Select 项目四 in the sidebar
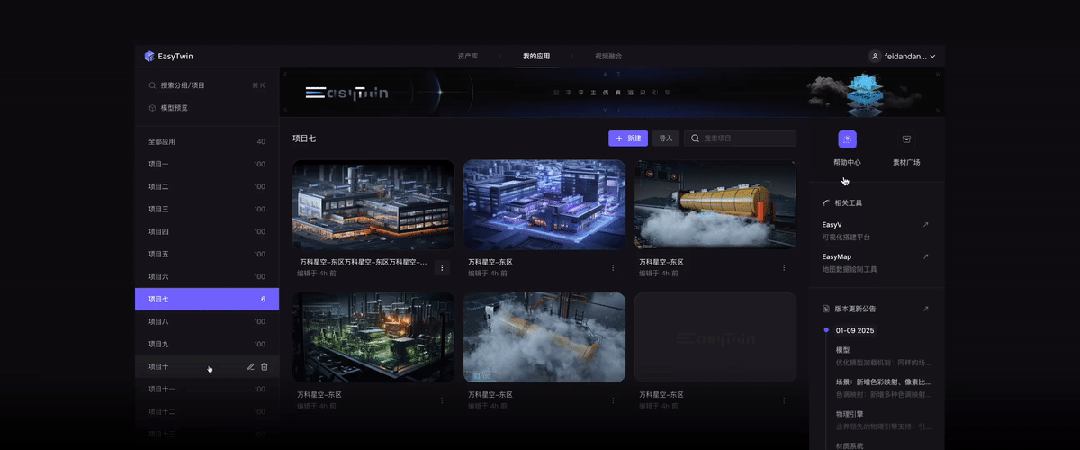This screenshot has width=1080, height=450. tap(207, 232)
